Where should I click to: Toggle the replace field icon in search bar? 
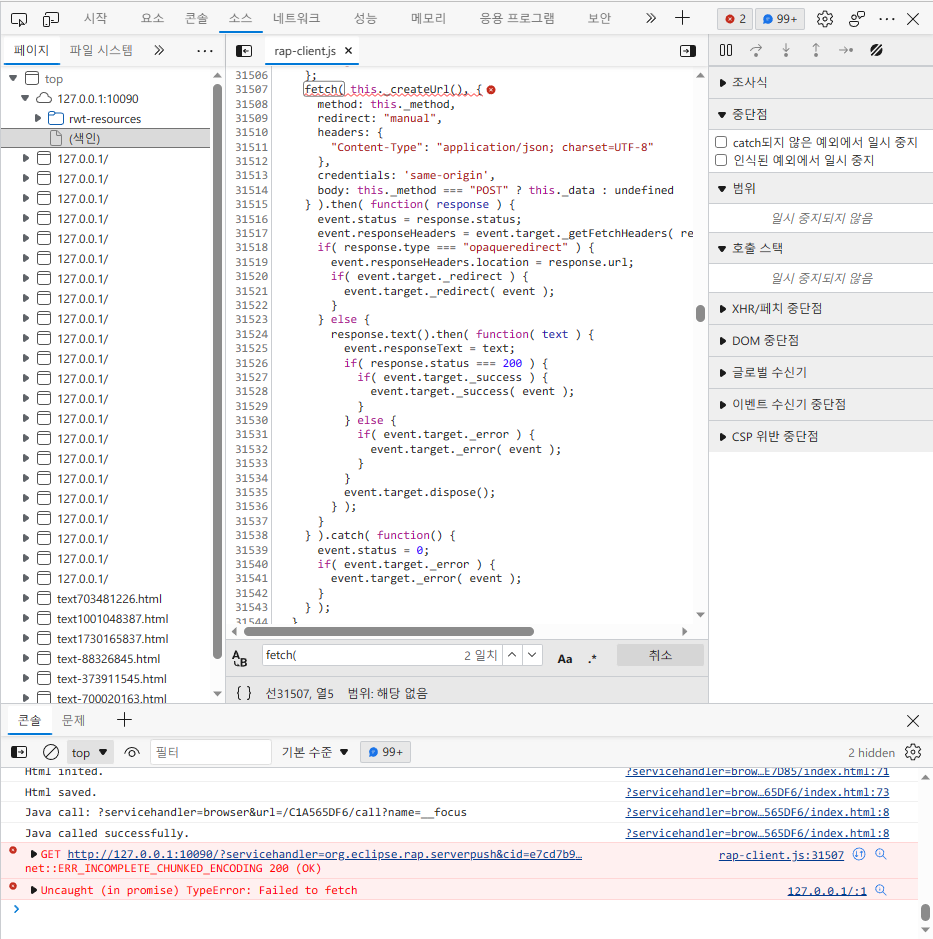point(240,658)
